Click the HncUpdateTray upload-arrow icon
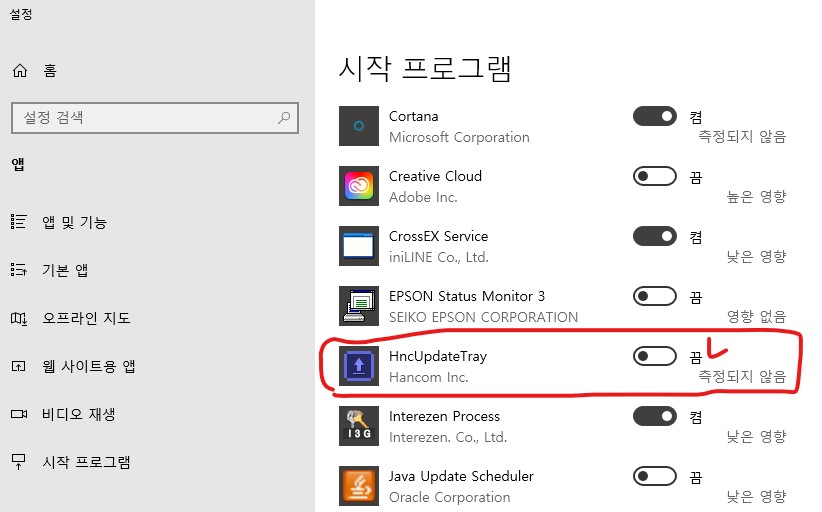 [x=359, y=366]
